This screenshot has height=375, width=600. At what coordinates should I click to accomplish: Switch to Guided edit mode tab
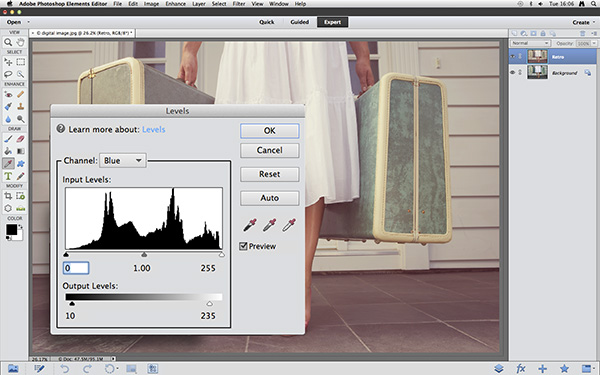coord(300,22)
